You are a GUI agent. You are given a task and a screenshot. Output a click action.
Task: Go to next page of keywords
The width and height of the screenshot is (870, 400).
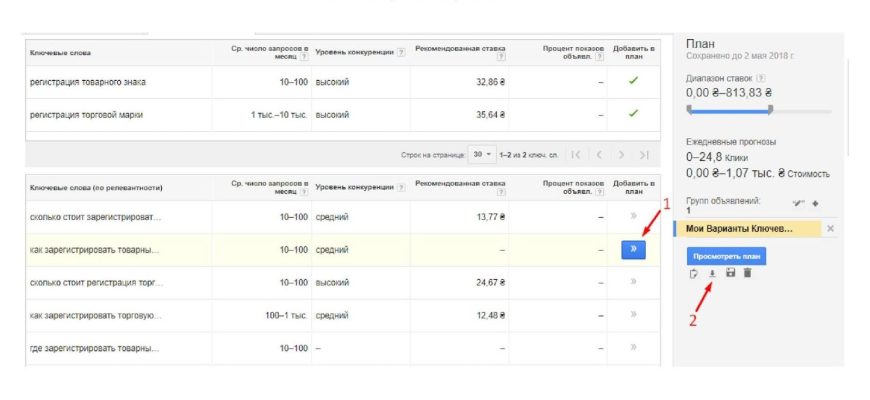[x=621, y=154]
